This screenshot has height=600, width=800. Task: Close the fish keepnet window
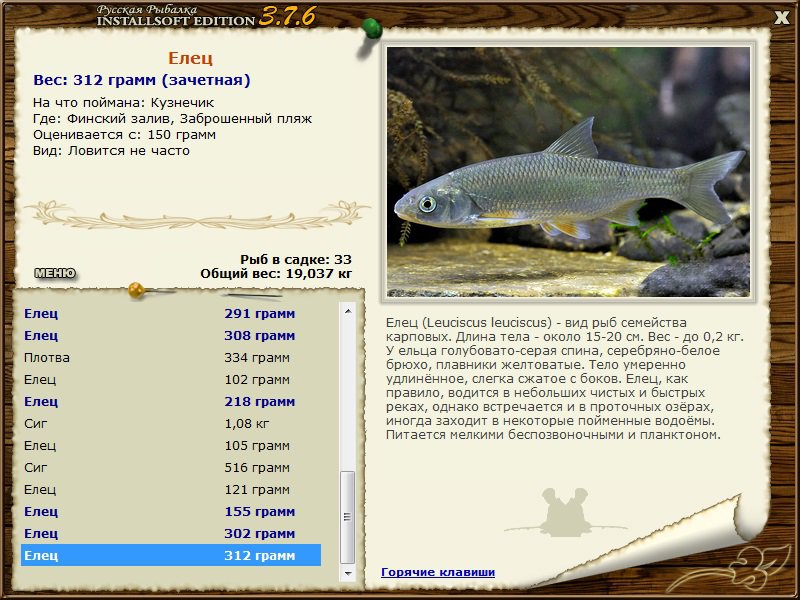pyautogui.click(x=781, y=18)
